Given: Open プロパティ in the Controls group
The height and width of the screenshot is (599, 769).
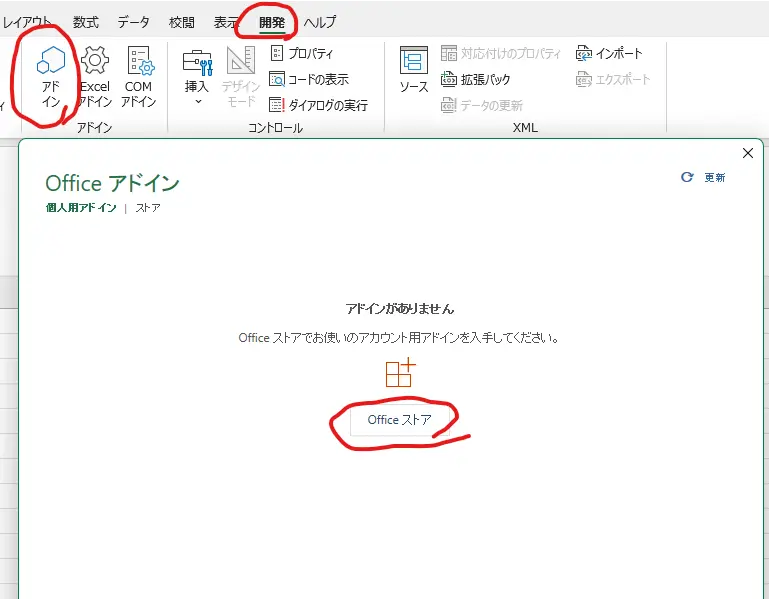Looking at the screenshot, I should click(302, 53).
